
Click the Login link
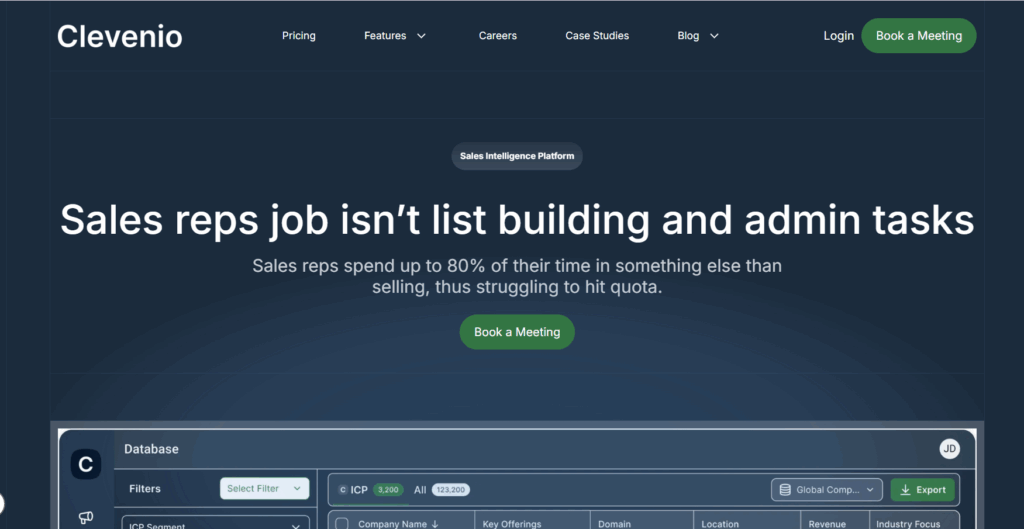coord(839,36)
